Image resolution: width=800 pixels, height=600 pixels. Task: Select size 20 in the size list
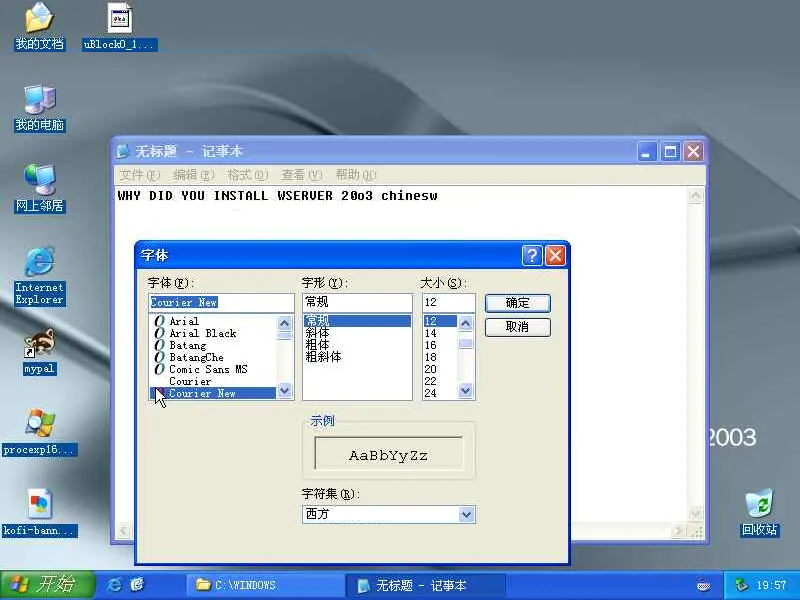(x=440, y=369)
